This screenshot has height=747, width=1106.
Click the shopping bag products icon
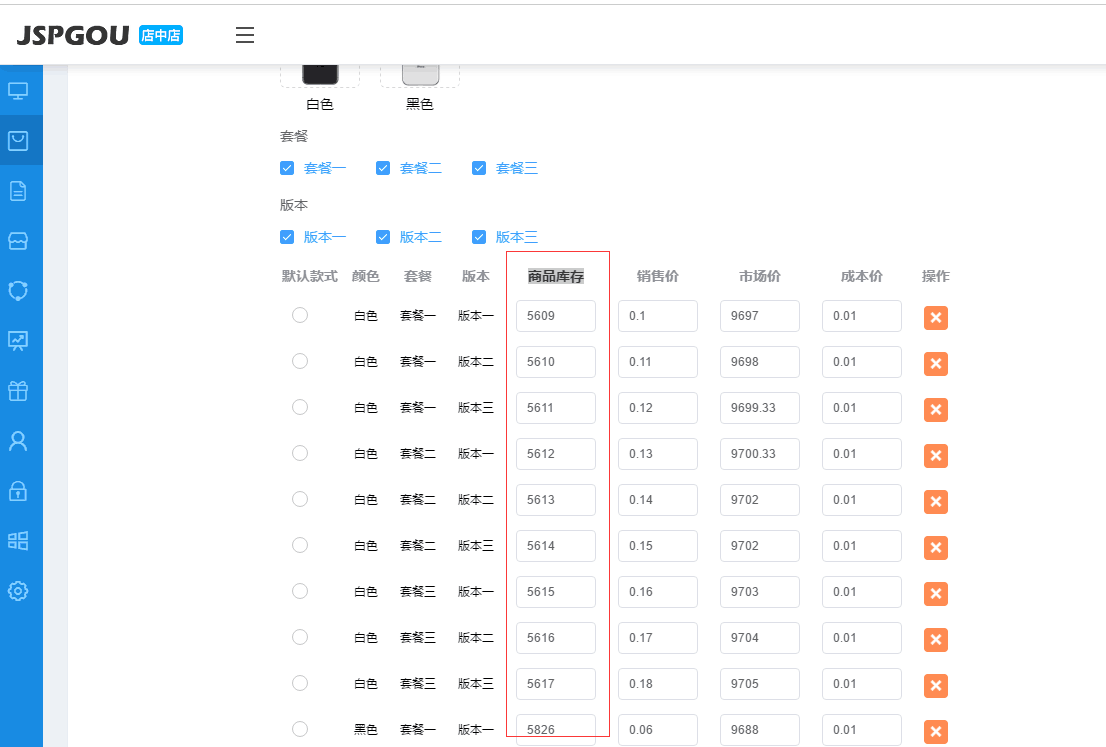(18, 141)
